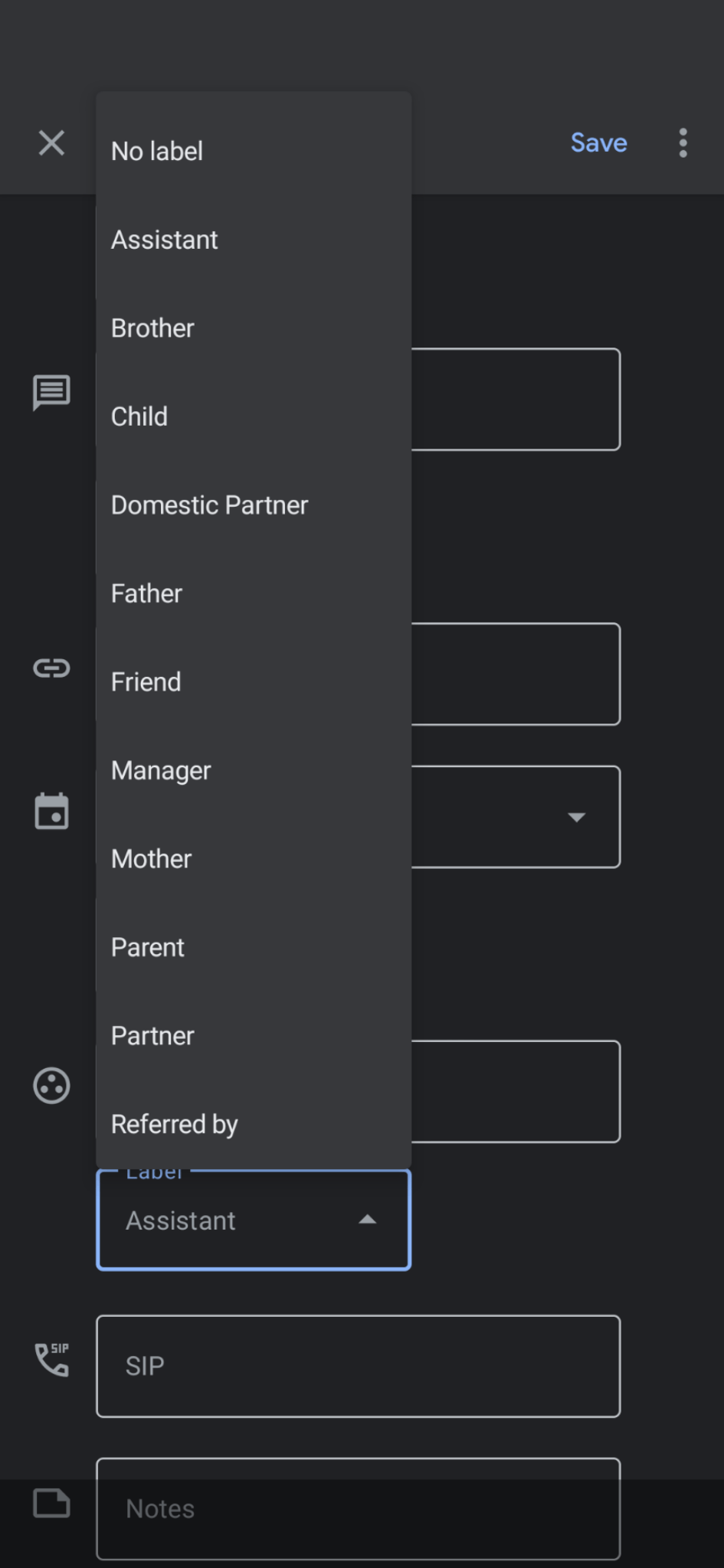Save the contact
This screenshot has height=1568, width=724.
click(598, 142)
